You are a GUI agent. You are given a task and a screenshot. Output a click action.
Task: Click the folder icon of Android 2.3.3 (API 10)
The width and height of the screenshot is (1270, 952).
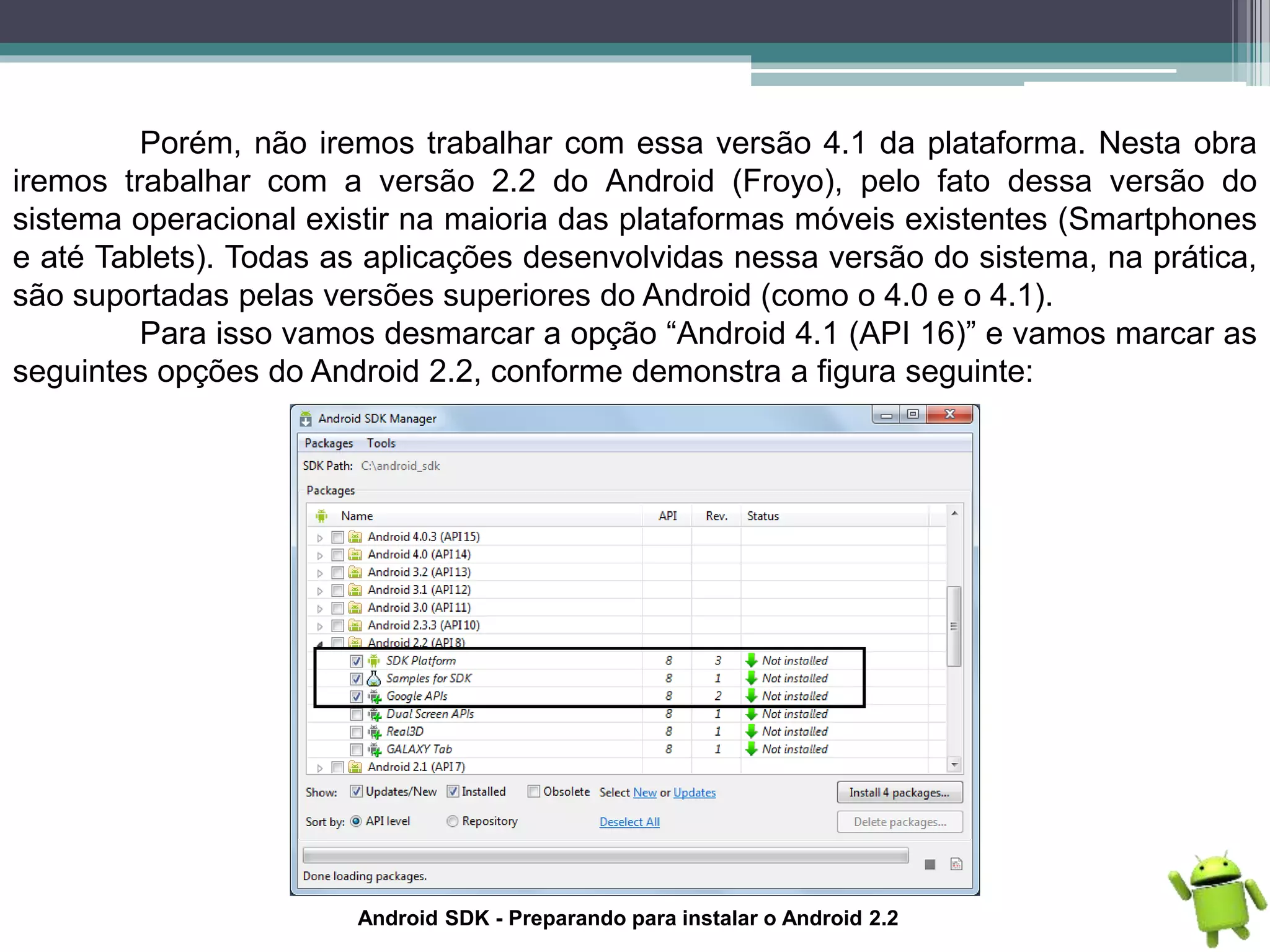pyautogui.click(x=355, y=625)
